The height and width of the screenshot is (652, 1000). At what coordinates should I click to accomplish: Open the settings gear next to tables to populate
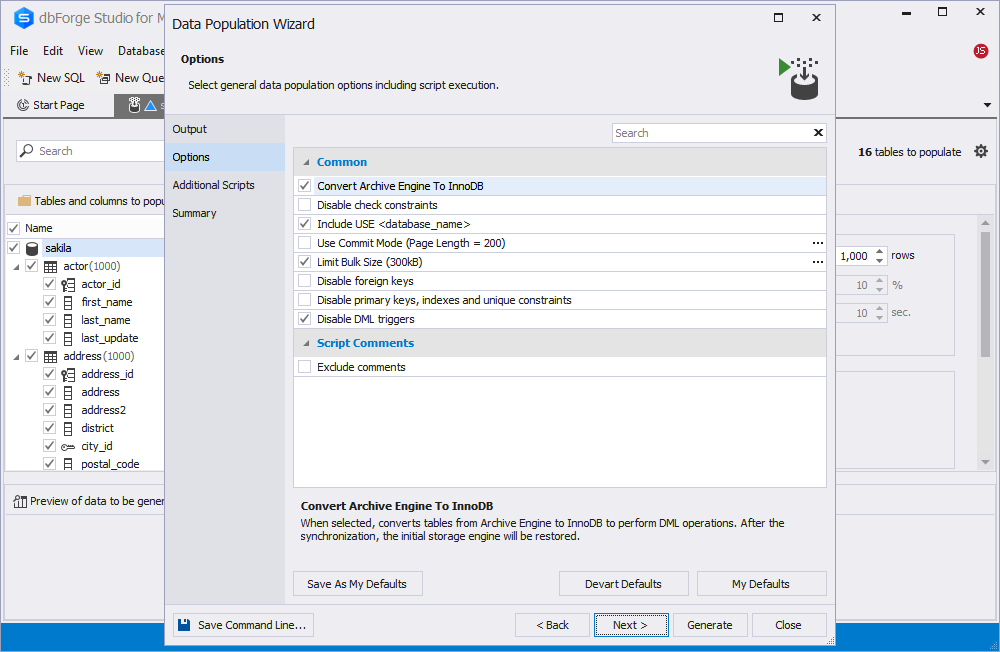click(981, 151)
